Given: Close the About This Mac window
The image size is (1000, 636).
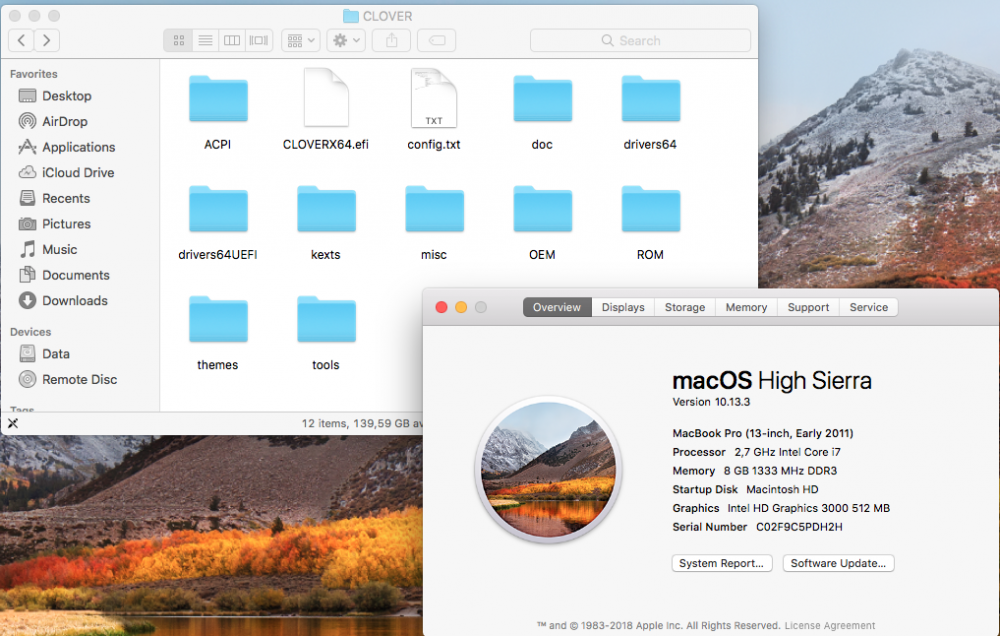Looking at the screenshot, I should (441, 307).
